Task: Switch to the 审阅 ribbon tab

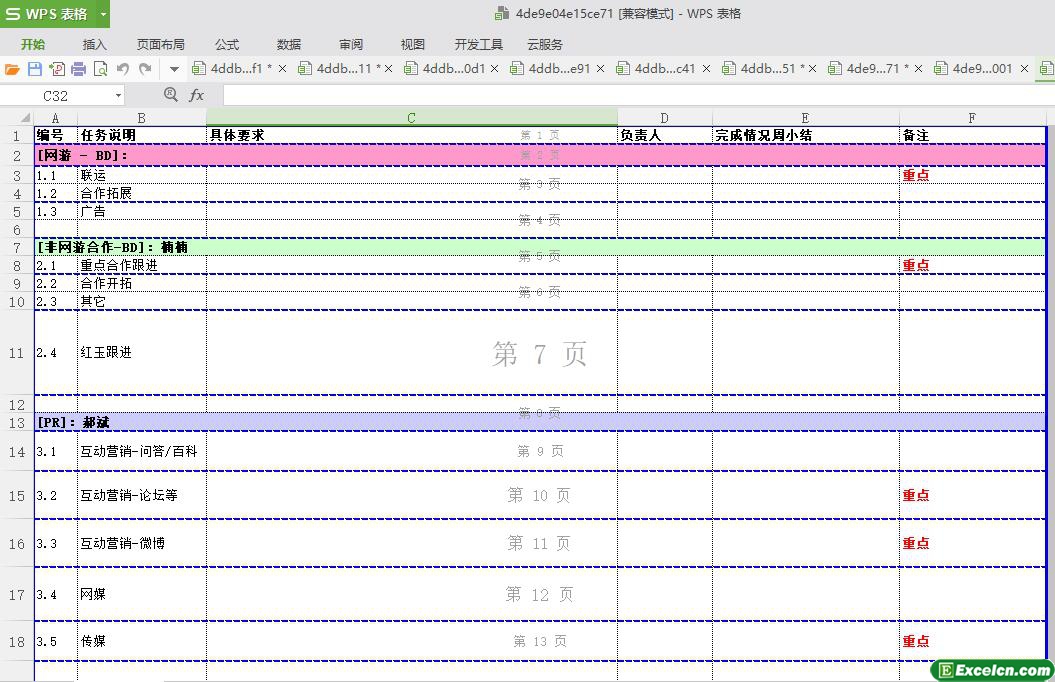Action: pyautogui.click(x=351, y=44)
